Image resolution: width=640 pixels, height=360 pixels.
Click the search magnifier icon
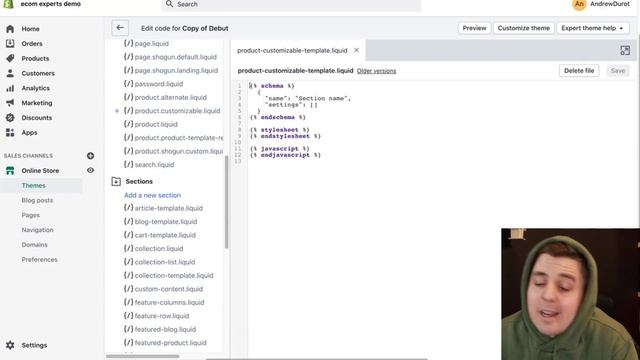169,4
